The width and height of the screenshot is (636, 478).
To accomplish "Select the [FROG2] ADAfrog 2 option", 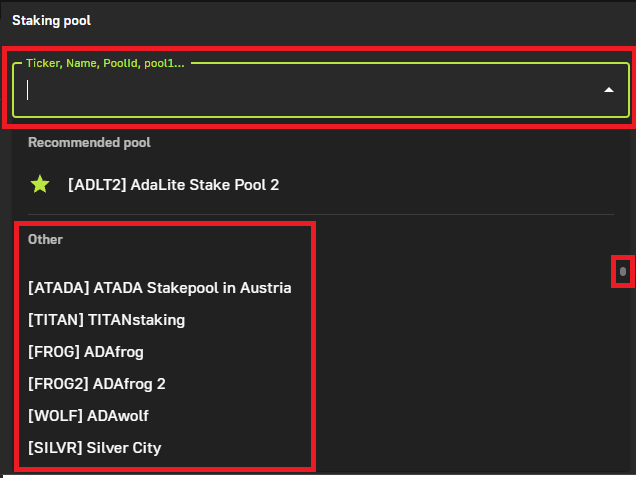I will (97, 383).
